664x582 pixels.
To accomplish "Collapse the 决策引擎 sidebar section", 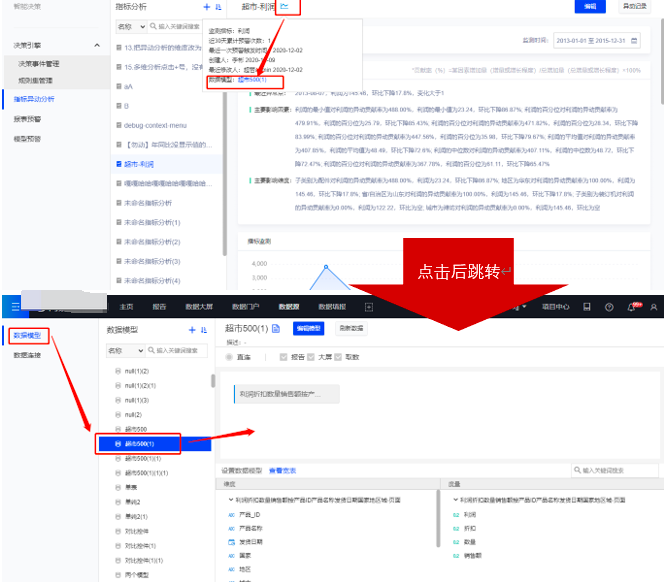I will (x=97, y=45).
